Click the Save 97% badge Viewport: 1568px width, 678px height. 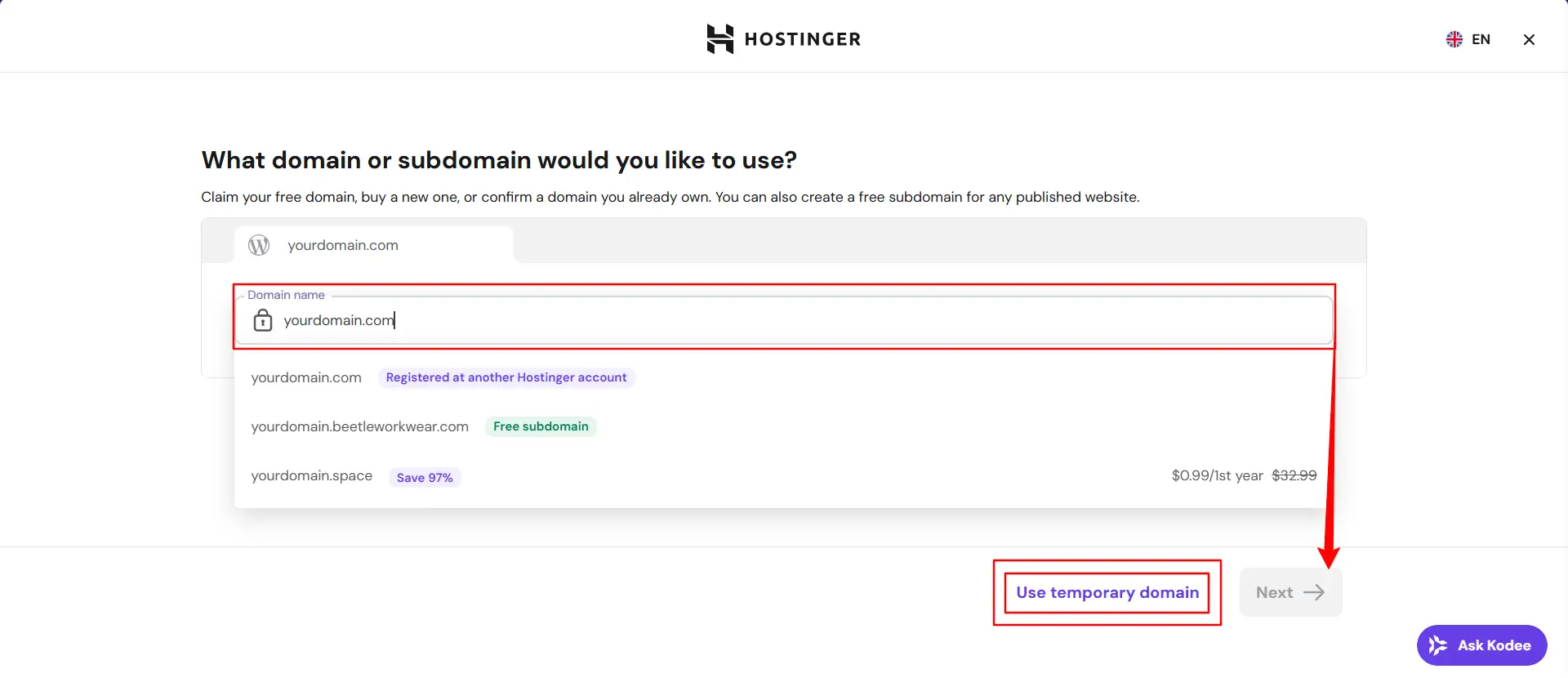coord(425,477)
